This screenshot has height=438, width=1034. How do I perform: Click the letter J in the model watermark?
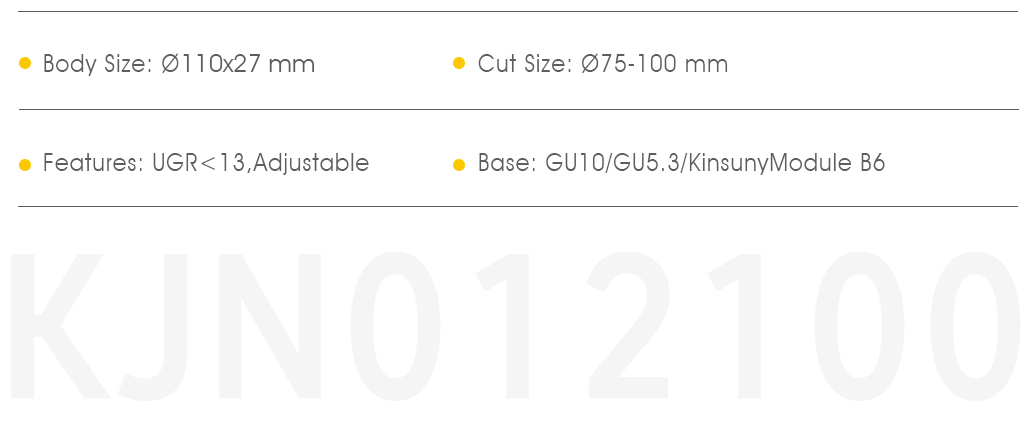[153, 327]
